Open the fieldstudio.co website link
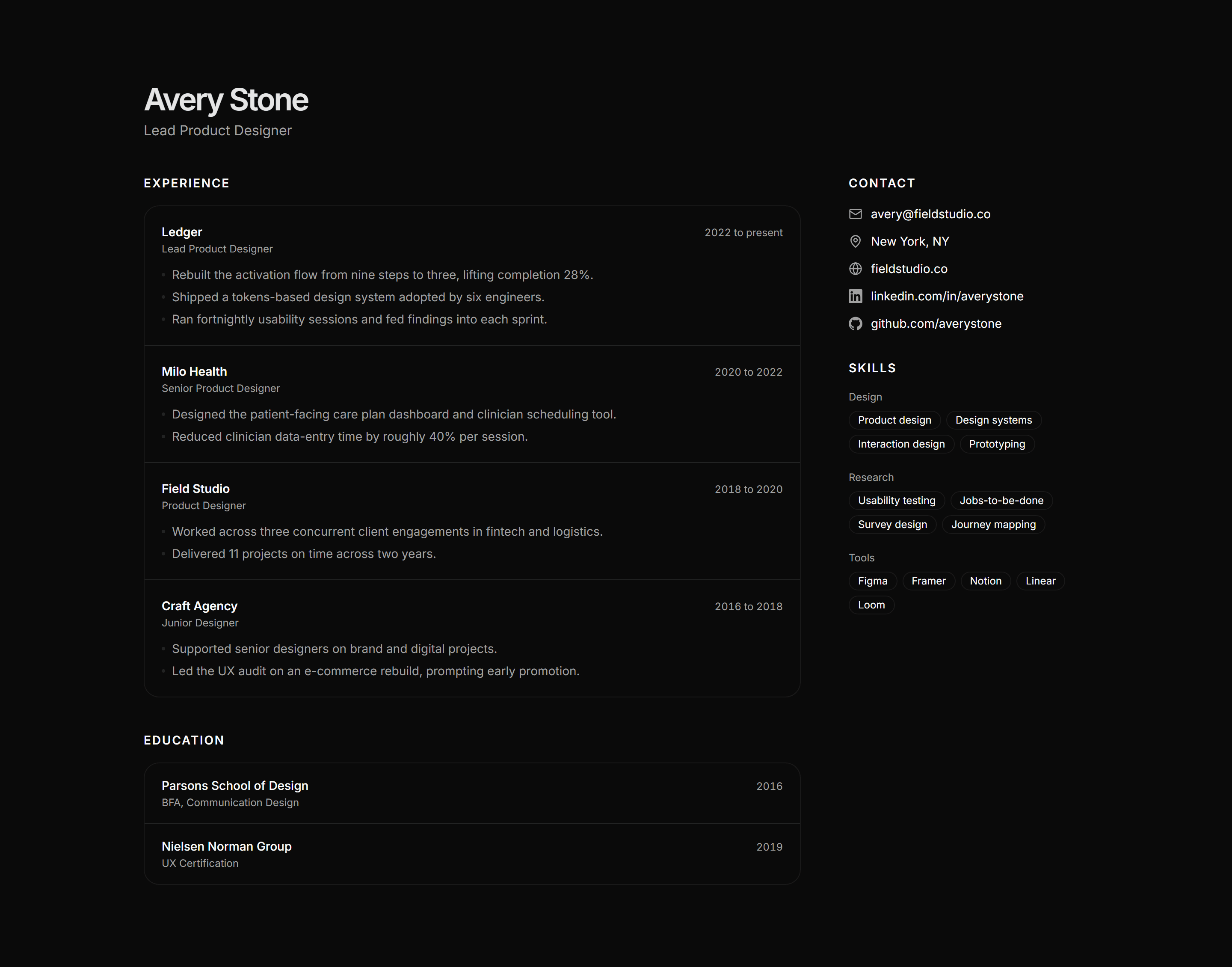Image resolution: width=1232 pixels, height=967 pixels. point(909,269)
